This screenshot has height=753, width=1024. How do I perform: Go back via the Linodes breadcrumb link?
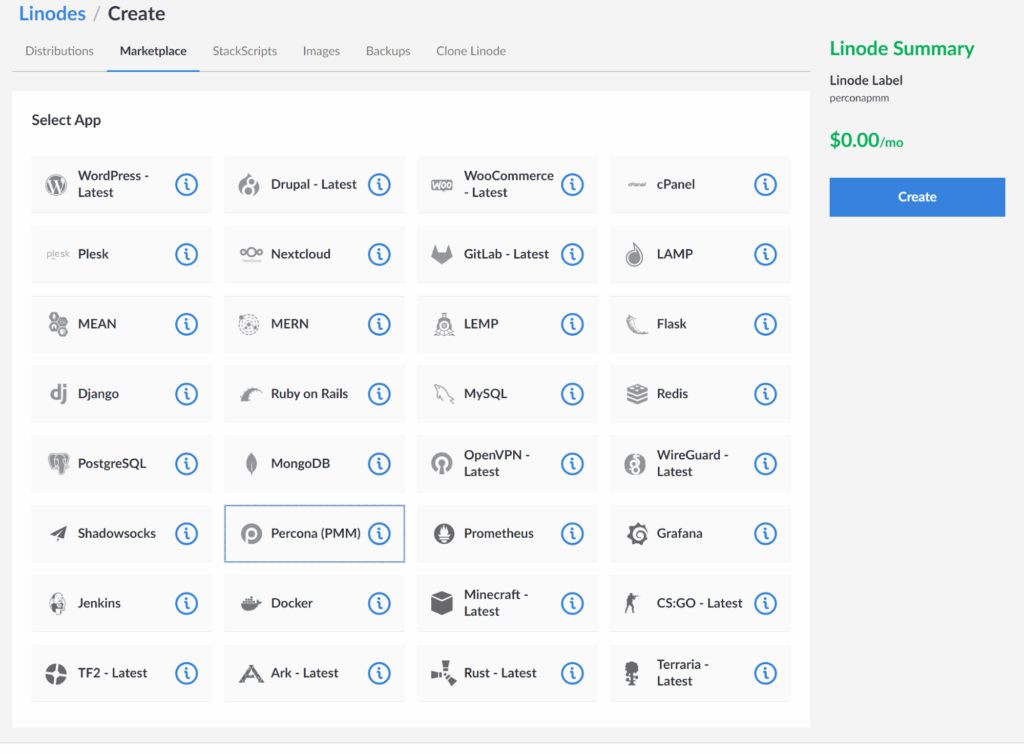[x=52, y=13]
